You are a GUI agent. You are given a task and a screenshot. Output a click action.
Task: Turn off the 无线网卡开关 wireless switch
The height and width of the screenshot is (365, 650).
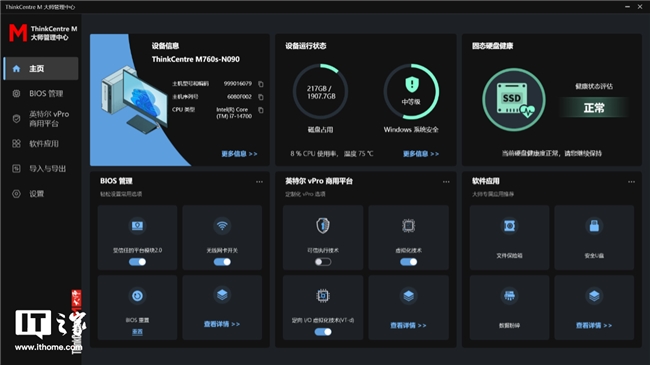(x=222, y=262)
